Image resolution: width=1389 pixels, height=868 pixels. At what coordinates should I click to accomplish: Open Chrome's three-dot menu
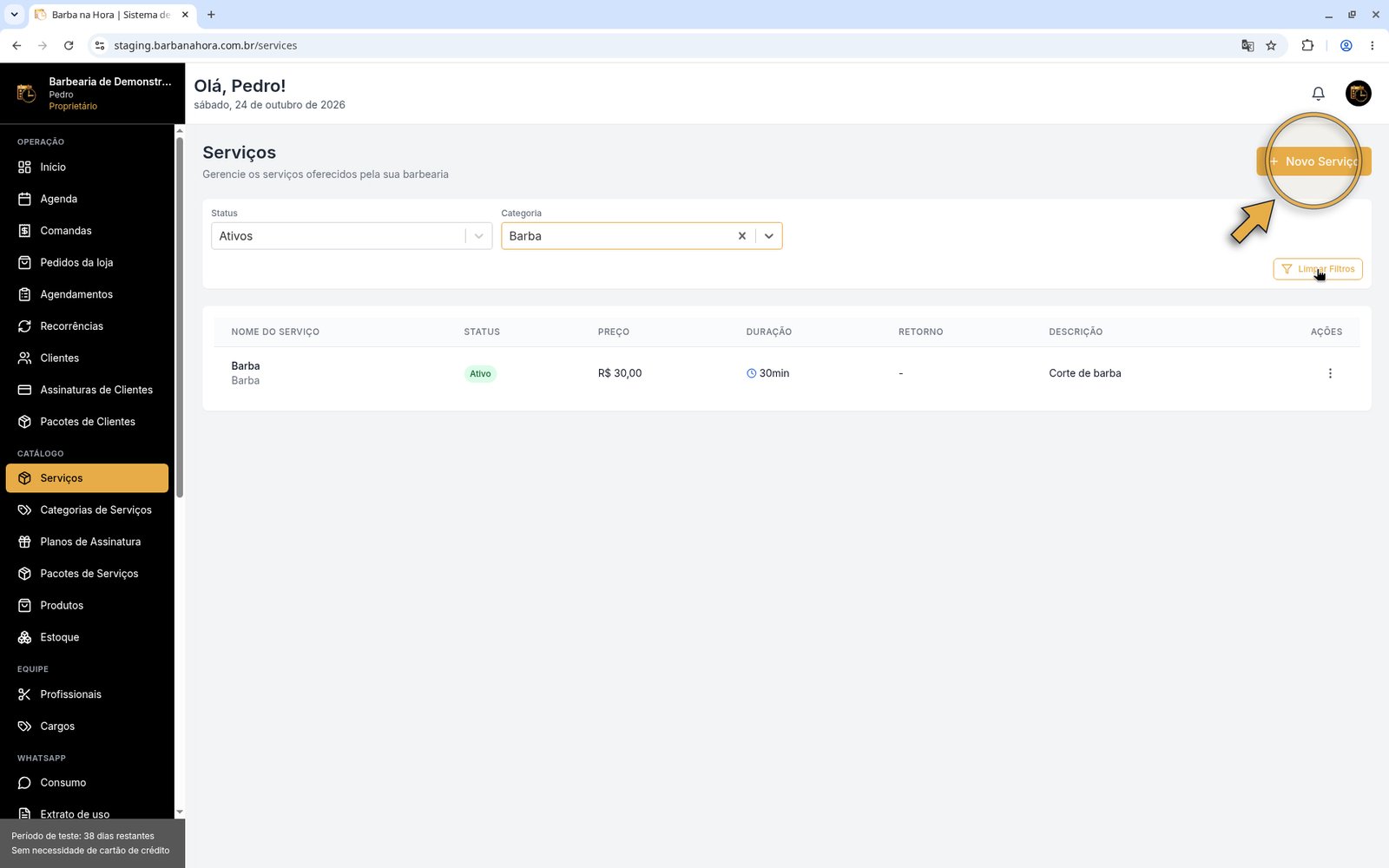tap(1372, 46)
